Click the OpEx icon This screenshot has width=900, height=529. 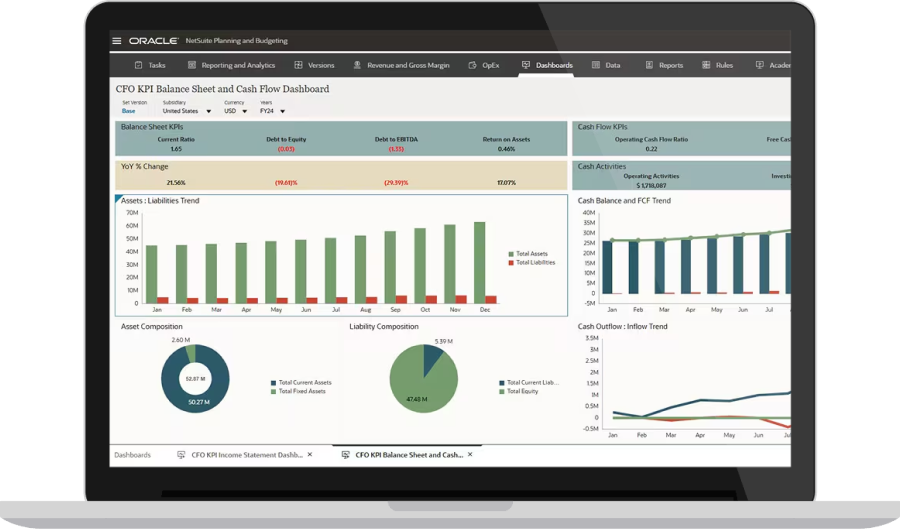click(473, 65)
